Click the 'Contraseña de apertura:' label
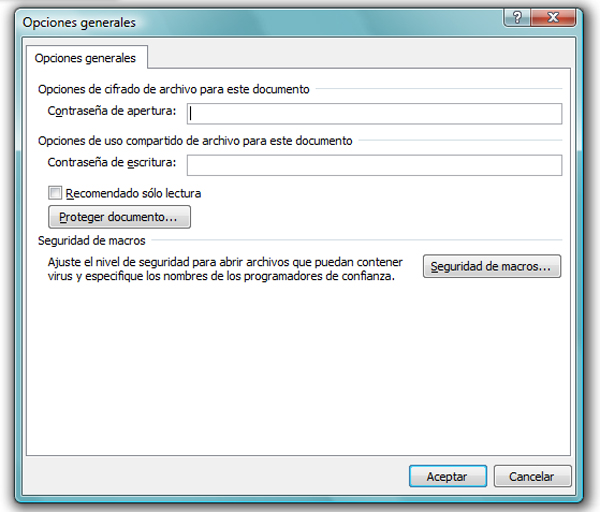 click(x=112, y=111)
